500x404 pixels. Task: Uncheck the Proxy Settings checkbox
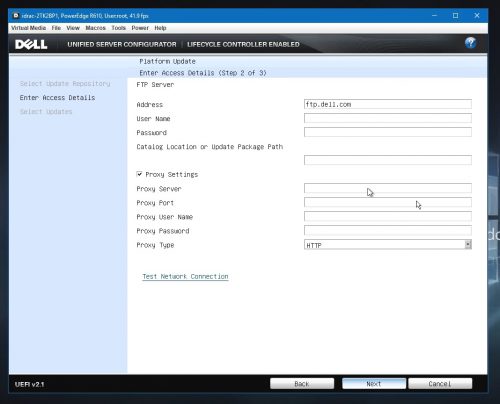(139, 174)
